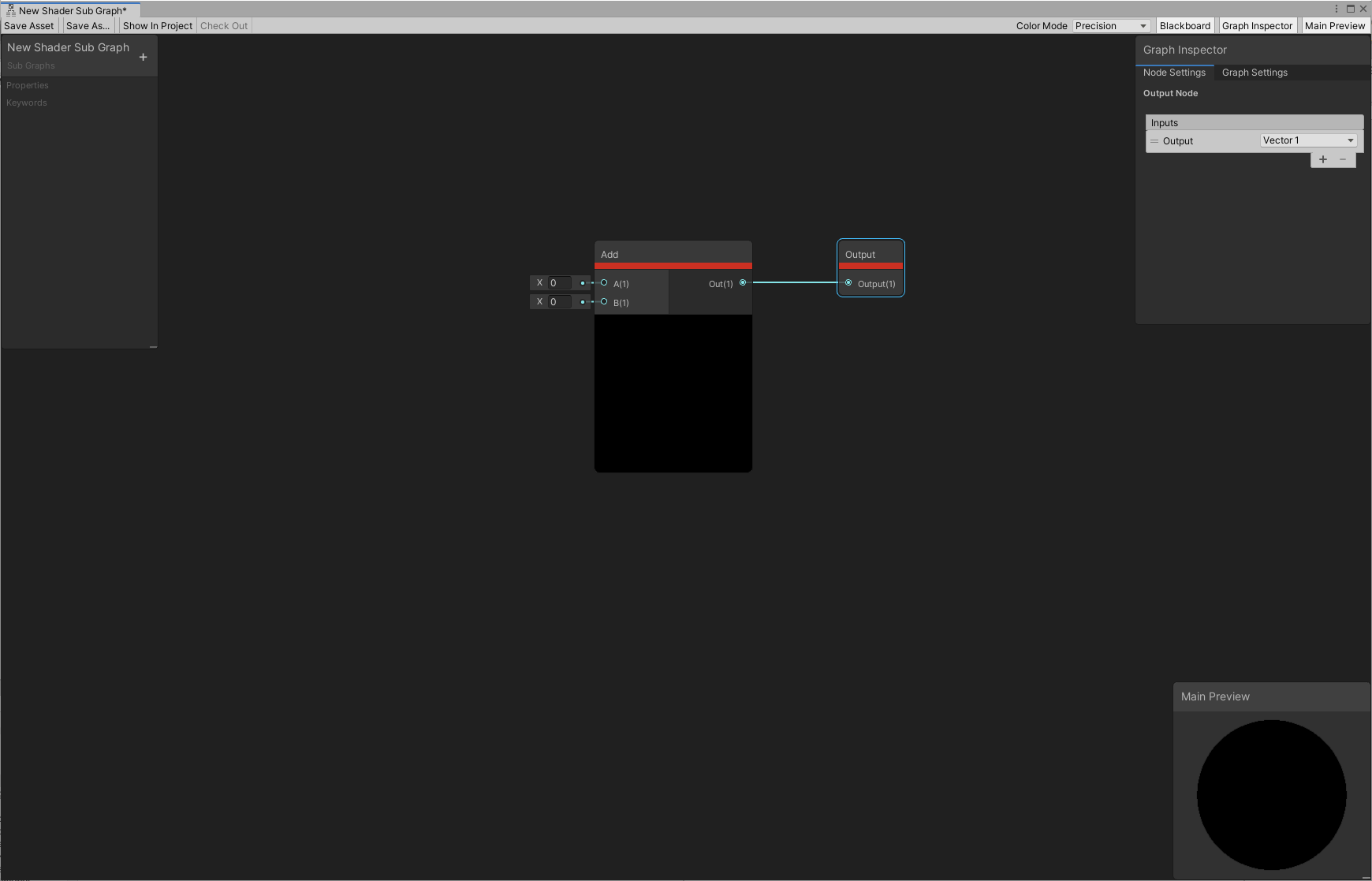The image size is (1372, 881).
Task: Select the Node Settings tab
Action: 1174,73
